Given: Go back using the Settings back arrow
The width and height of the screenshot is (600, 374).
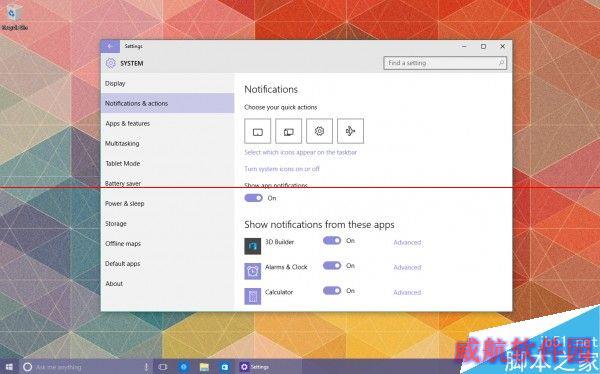Looking at the screenshot, I should (110, 46).
